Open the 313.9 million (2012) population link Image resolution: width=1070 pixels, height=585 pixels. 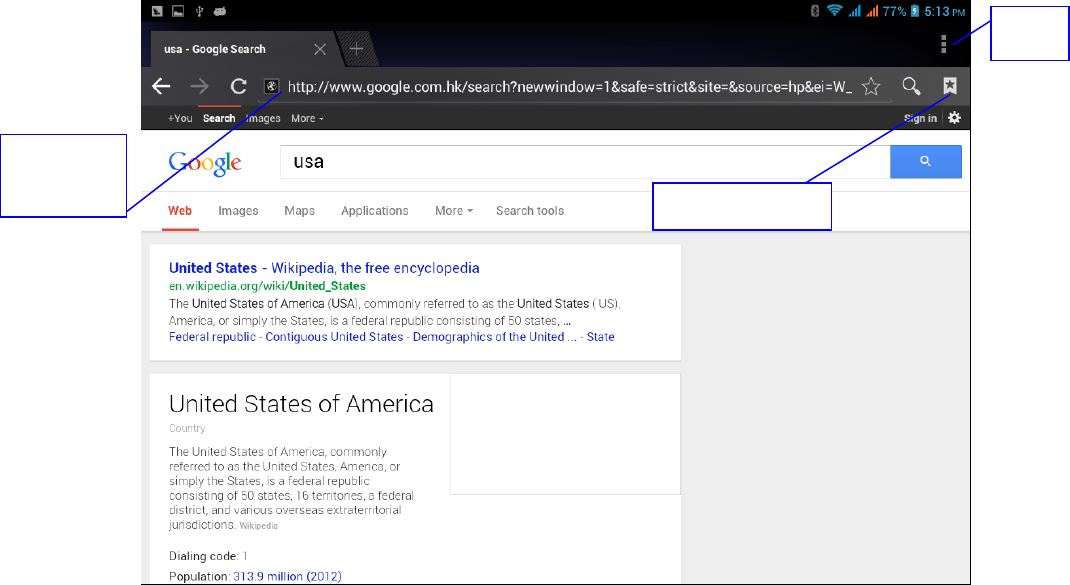coord(287,576)
